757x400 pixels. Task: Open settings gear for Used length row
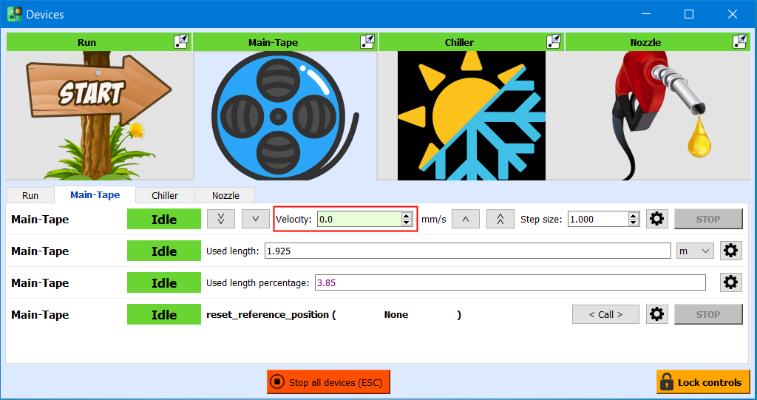(x=731, y=251)
